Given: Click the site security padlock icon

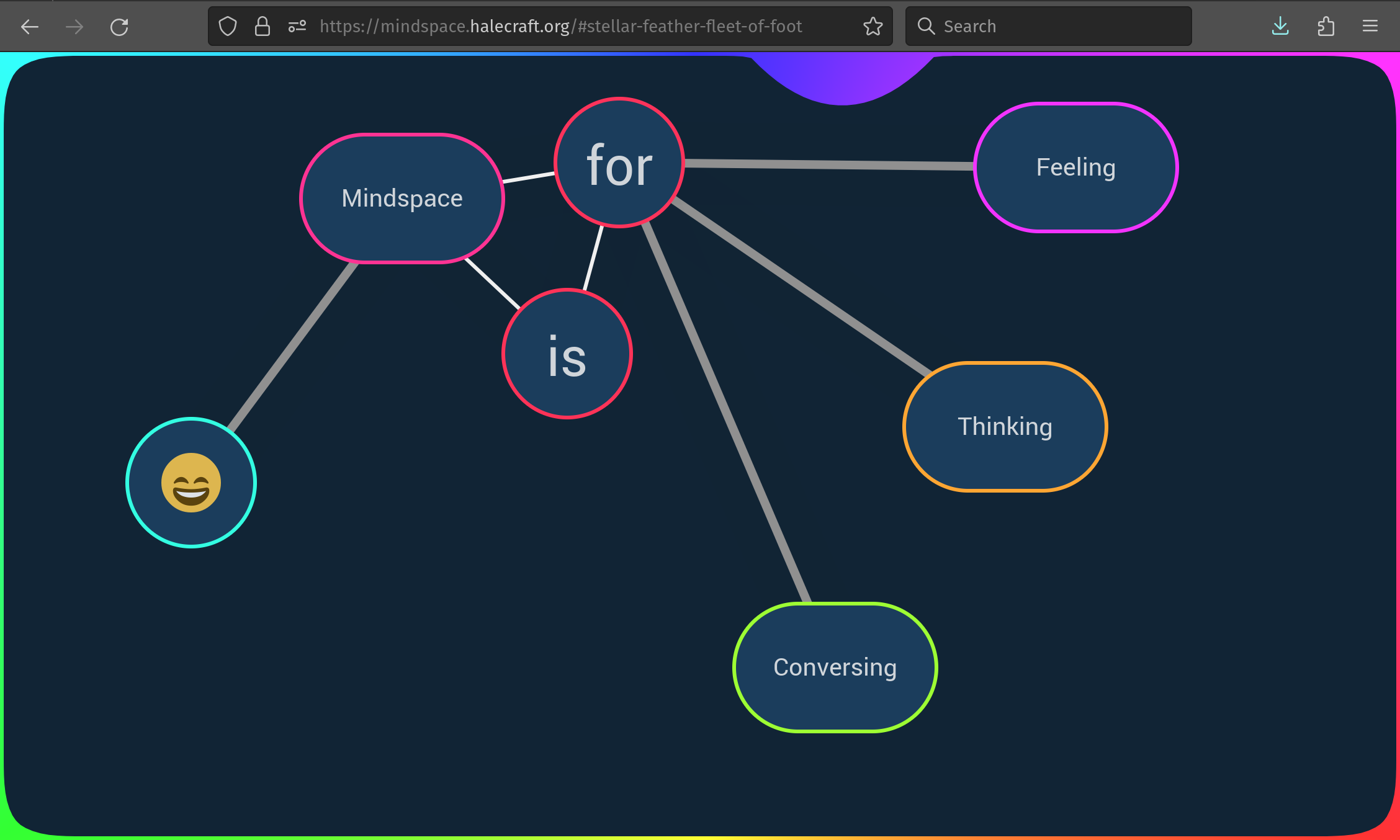Looking at the screenshot, I should pyautogui.click(x=262, y=27).
